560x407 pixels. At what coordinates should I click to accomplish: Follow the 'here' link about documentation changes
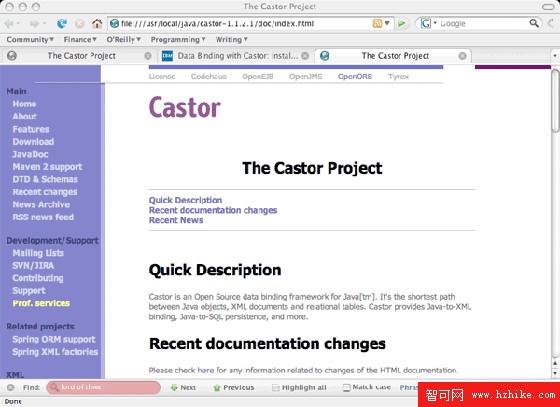point(206,370)
